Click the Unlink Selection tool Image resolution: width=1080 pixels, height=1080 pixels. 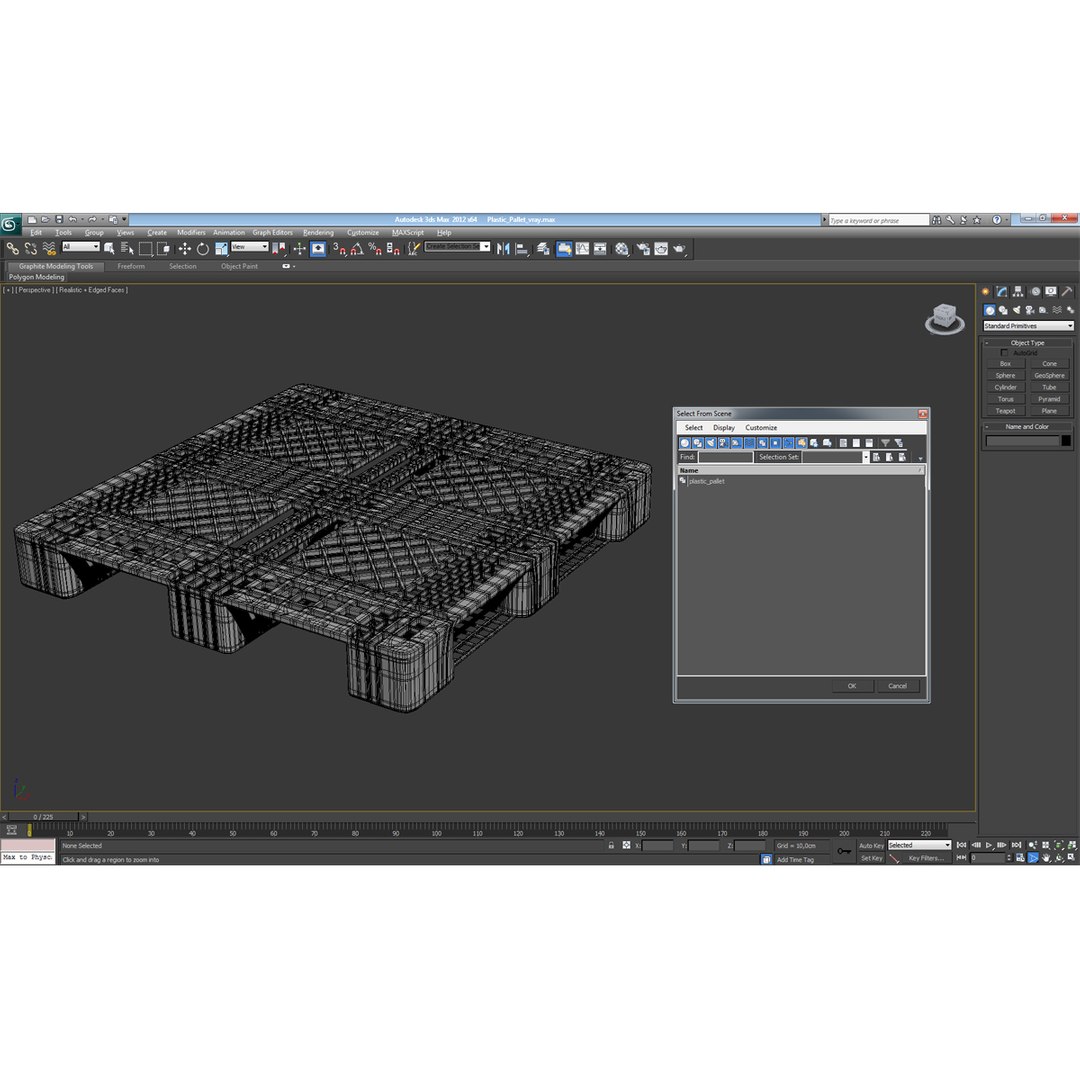pyautogui.click(x=30, y=249)
